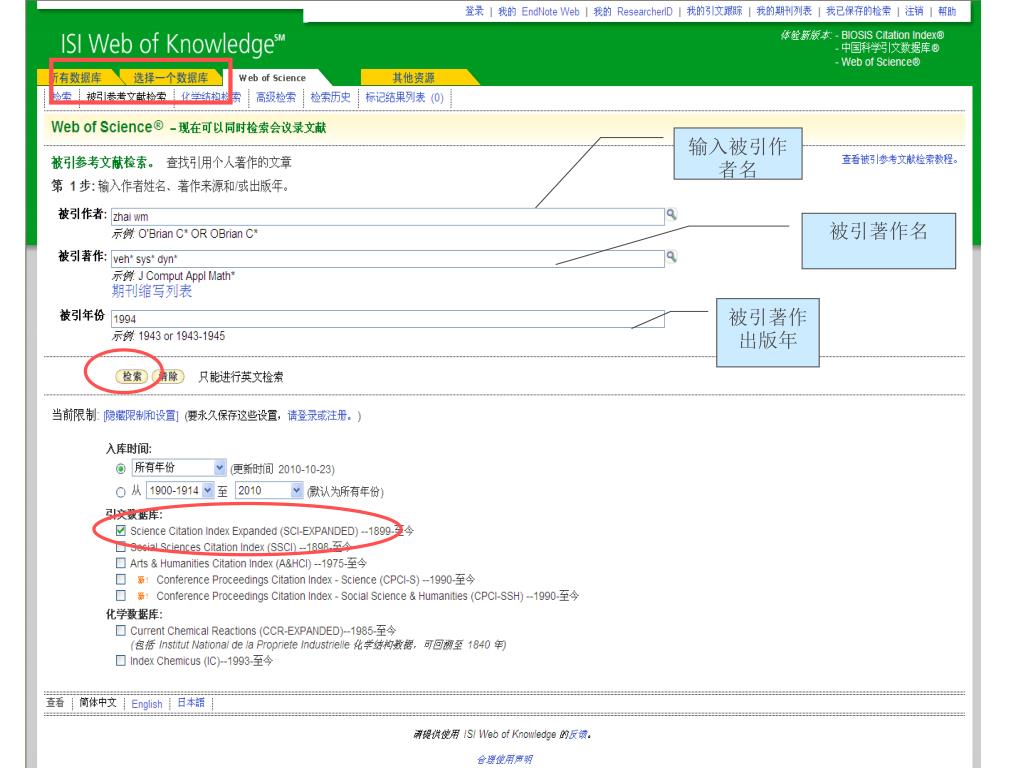The height and width of the screenshot is (768, 1024).
Task: Click the 检索 search button
Action: click(x=132, y=376)
